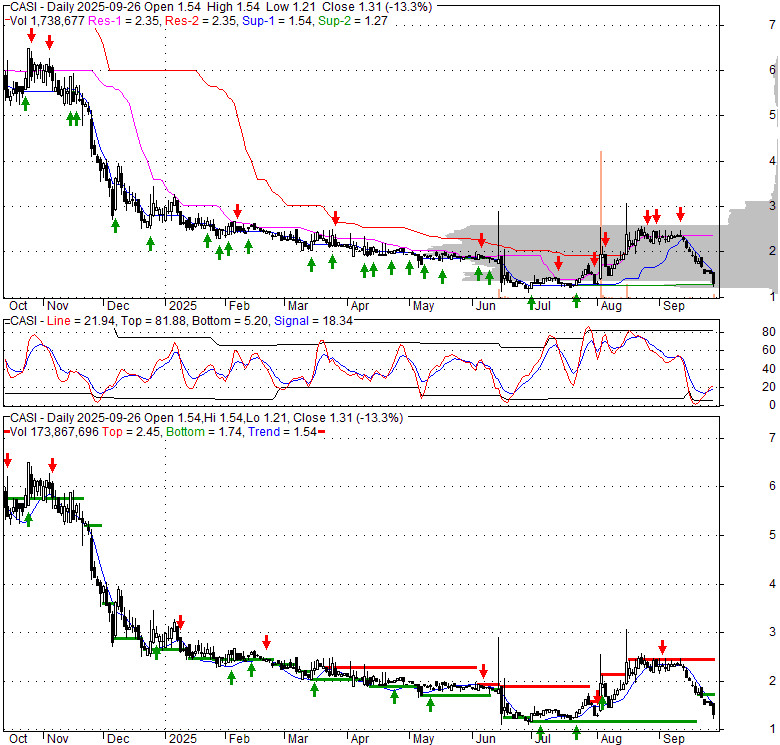Image resolution: width=780 pixels, height=745 pixels.
Task: Click the red sell arrow above early January bottom chart
Action: pos(181,622)
